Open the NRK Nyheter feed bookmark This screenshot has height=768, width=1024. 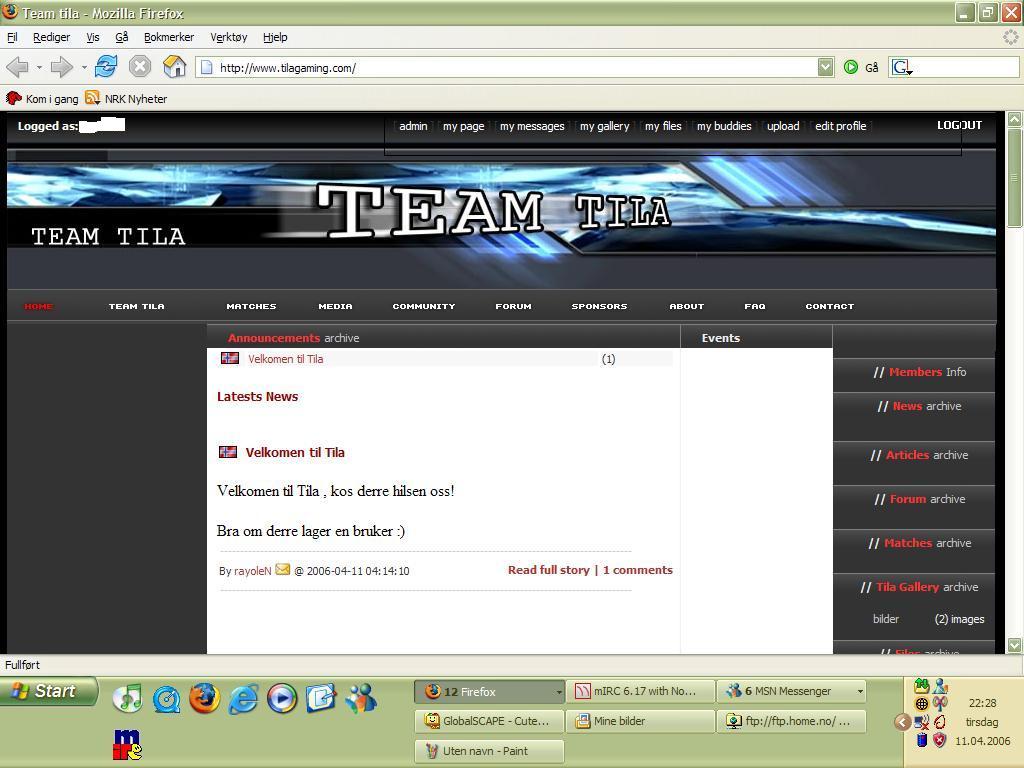tap(126, 99)
